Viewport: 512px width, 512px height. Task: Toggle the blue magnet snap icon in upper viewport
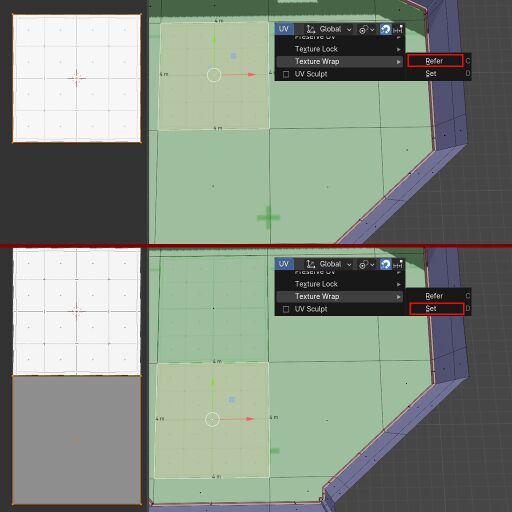(386, 30)
